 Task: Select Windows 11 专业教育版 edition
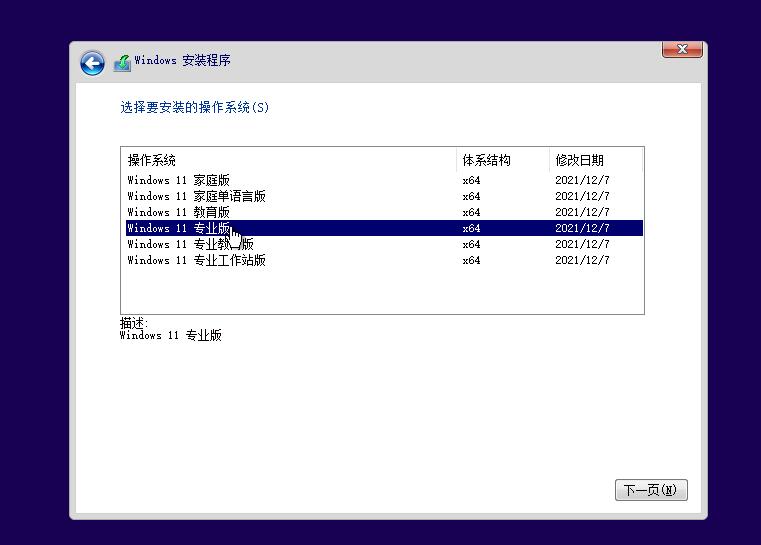coord(190,244)
